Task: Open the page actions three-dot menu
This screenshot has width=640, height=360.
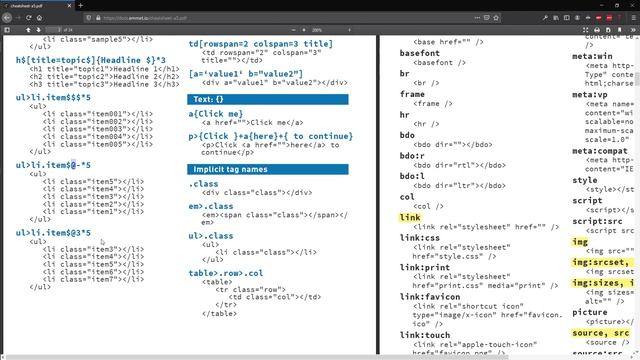Action: [477, 18]
